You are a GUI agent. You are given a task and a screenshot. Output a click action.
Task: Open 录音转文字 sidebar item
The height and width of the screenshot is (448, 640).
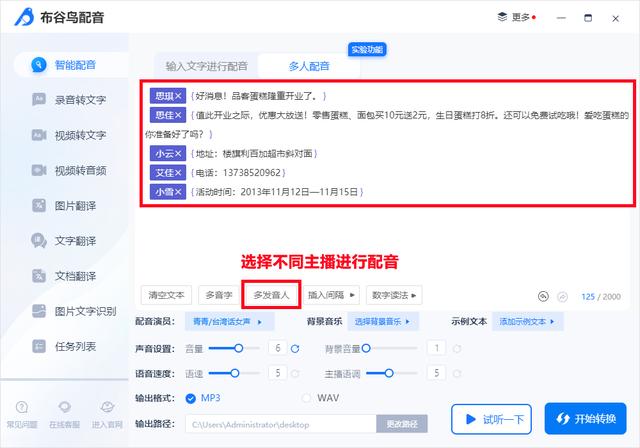pos(69,100)
